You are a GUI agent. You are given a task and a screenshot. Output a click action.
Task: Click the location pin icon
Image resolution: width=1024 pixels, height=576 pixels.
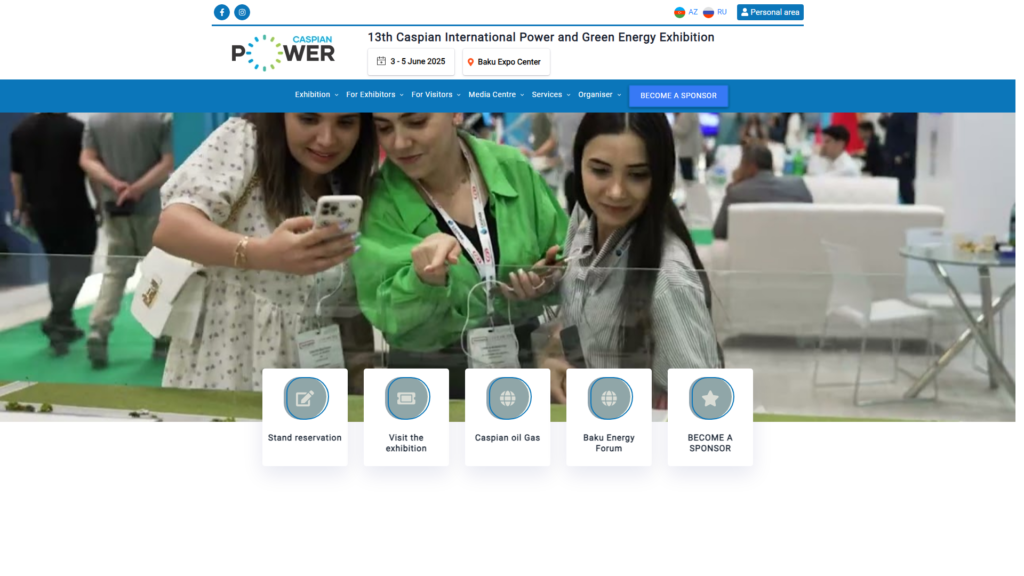point(470,62)
